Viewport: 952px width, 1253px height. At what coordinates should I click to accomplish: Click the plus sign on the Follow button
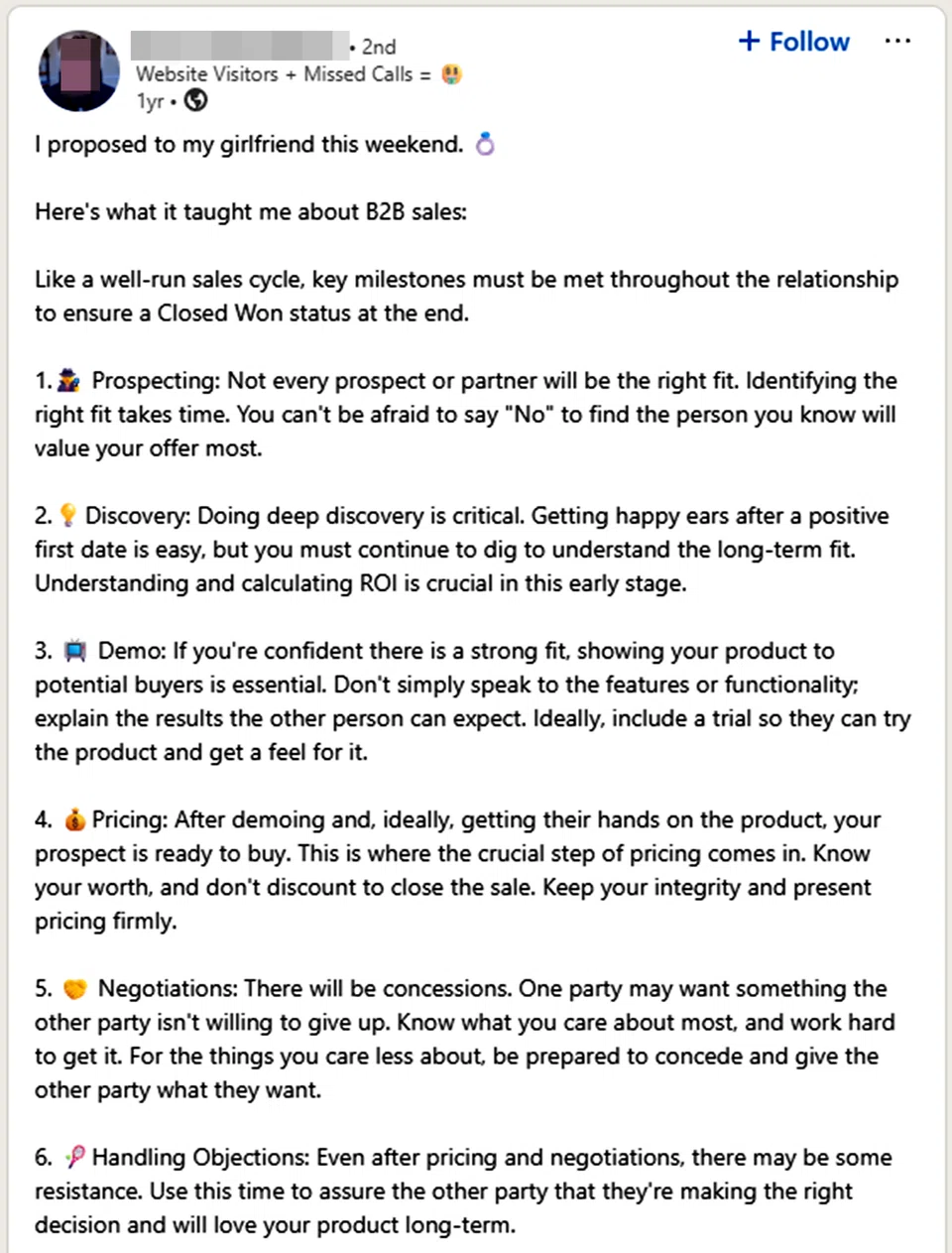point(750,42)
